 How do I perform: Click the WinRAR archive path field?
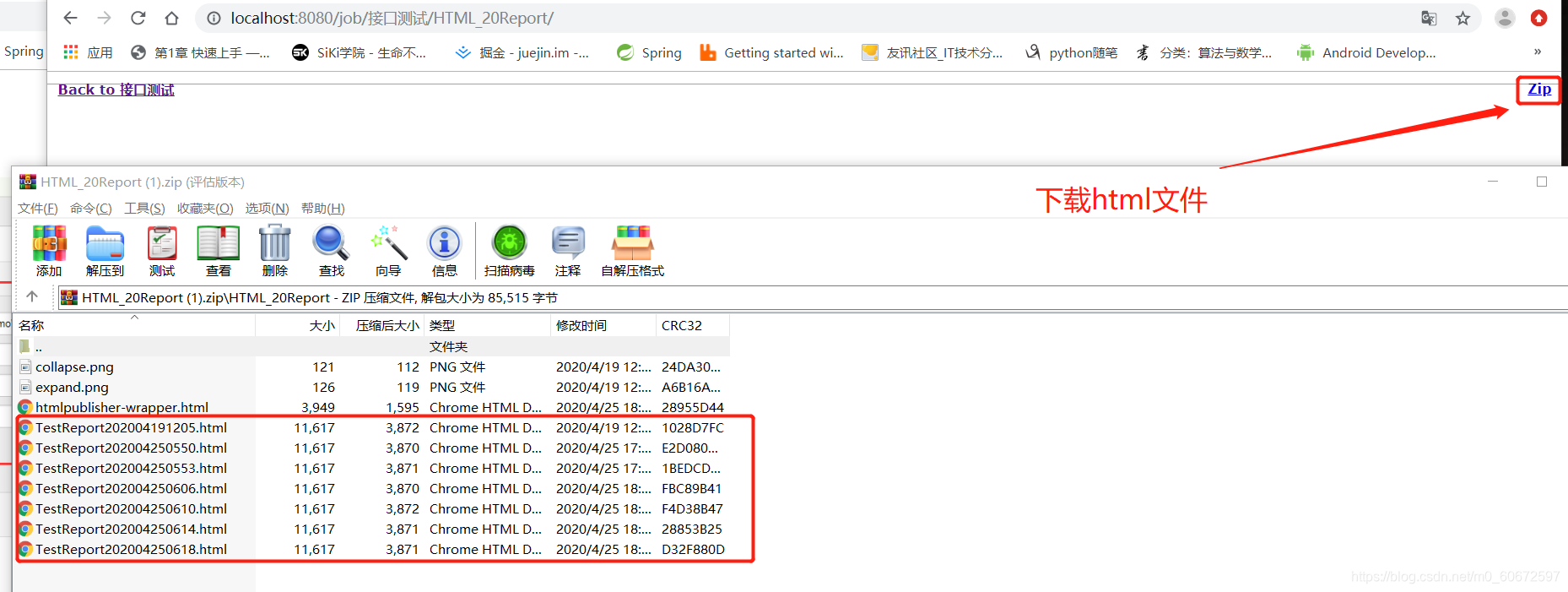pos(812,297)
